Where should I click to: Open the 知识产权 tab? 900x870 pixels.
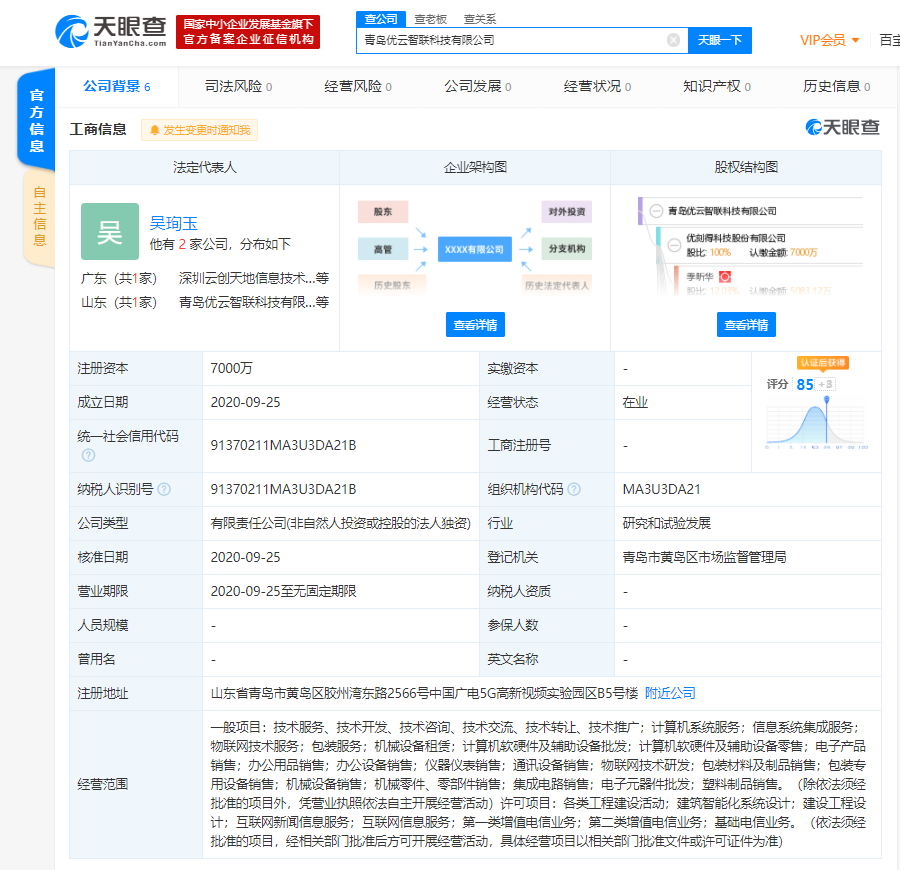point(716,87)
